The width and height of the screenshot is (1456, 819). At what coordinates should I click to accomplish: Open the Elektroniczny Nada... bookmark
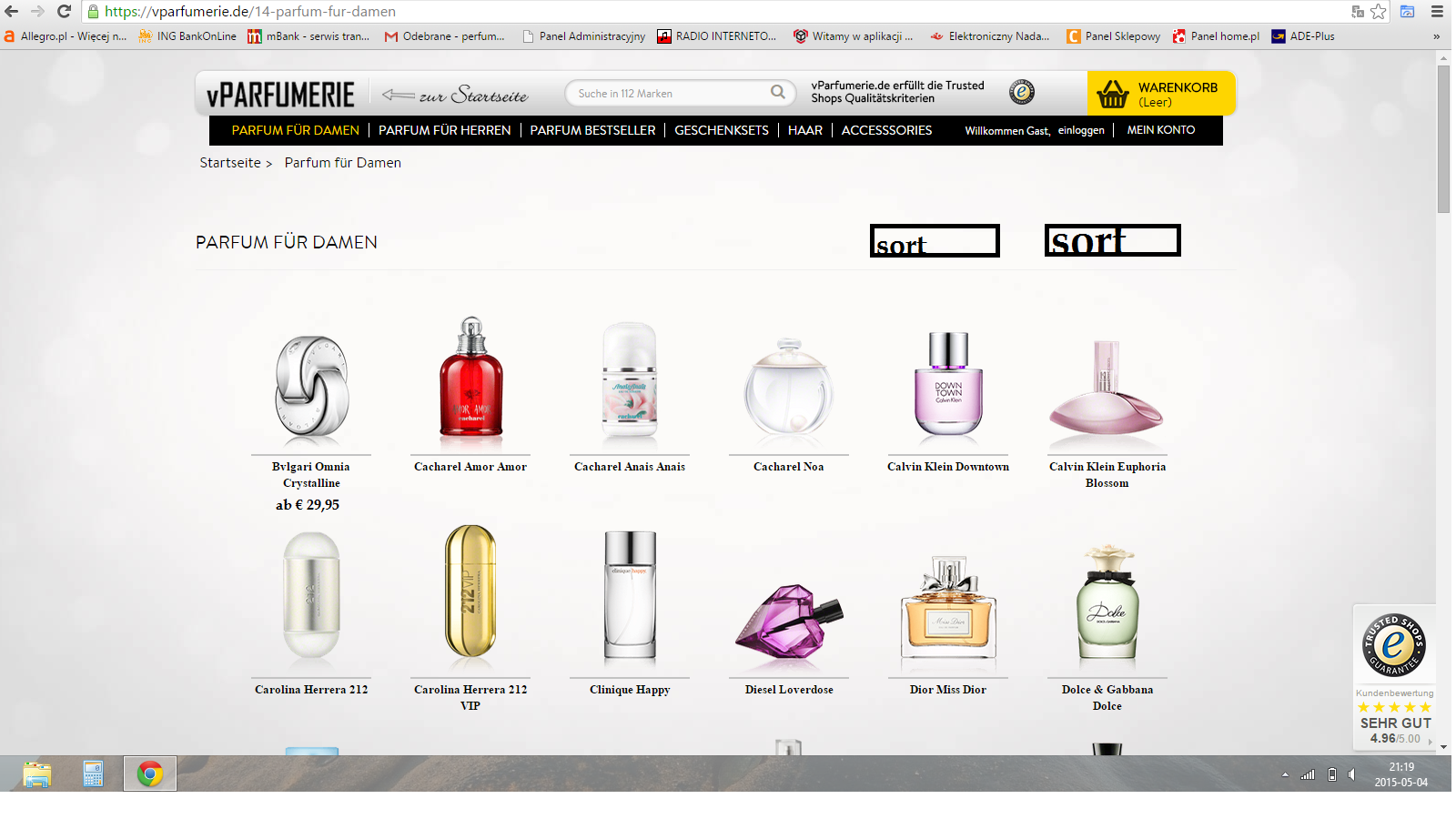tap(990, 36)
